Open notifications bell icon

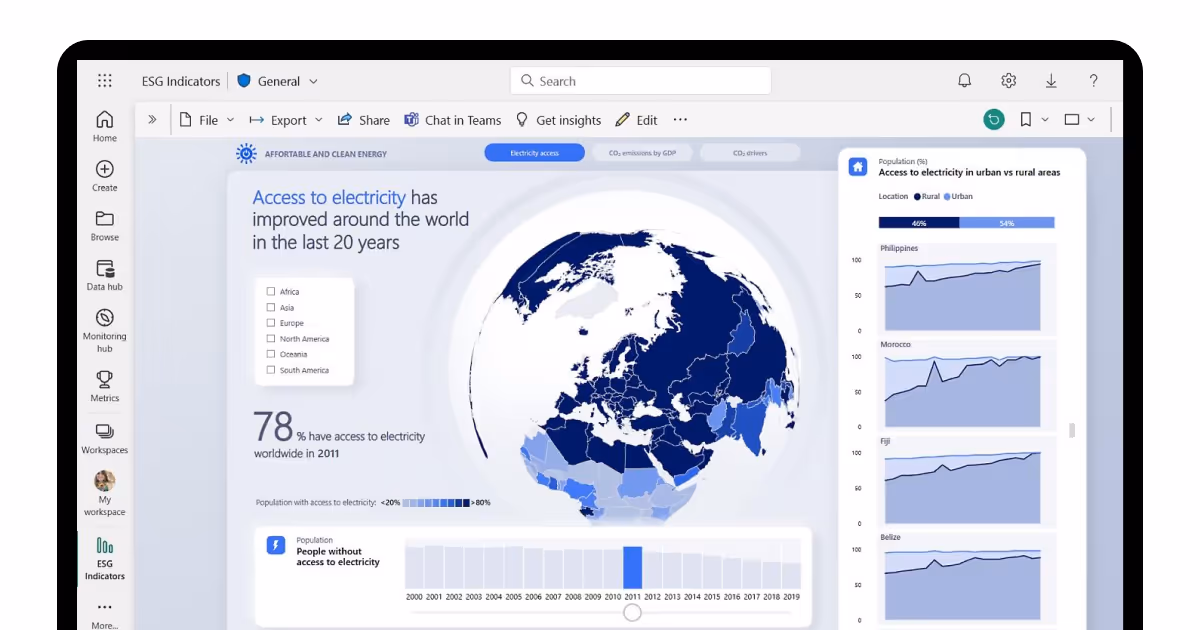point(965,81)
